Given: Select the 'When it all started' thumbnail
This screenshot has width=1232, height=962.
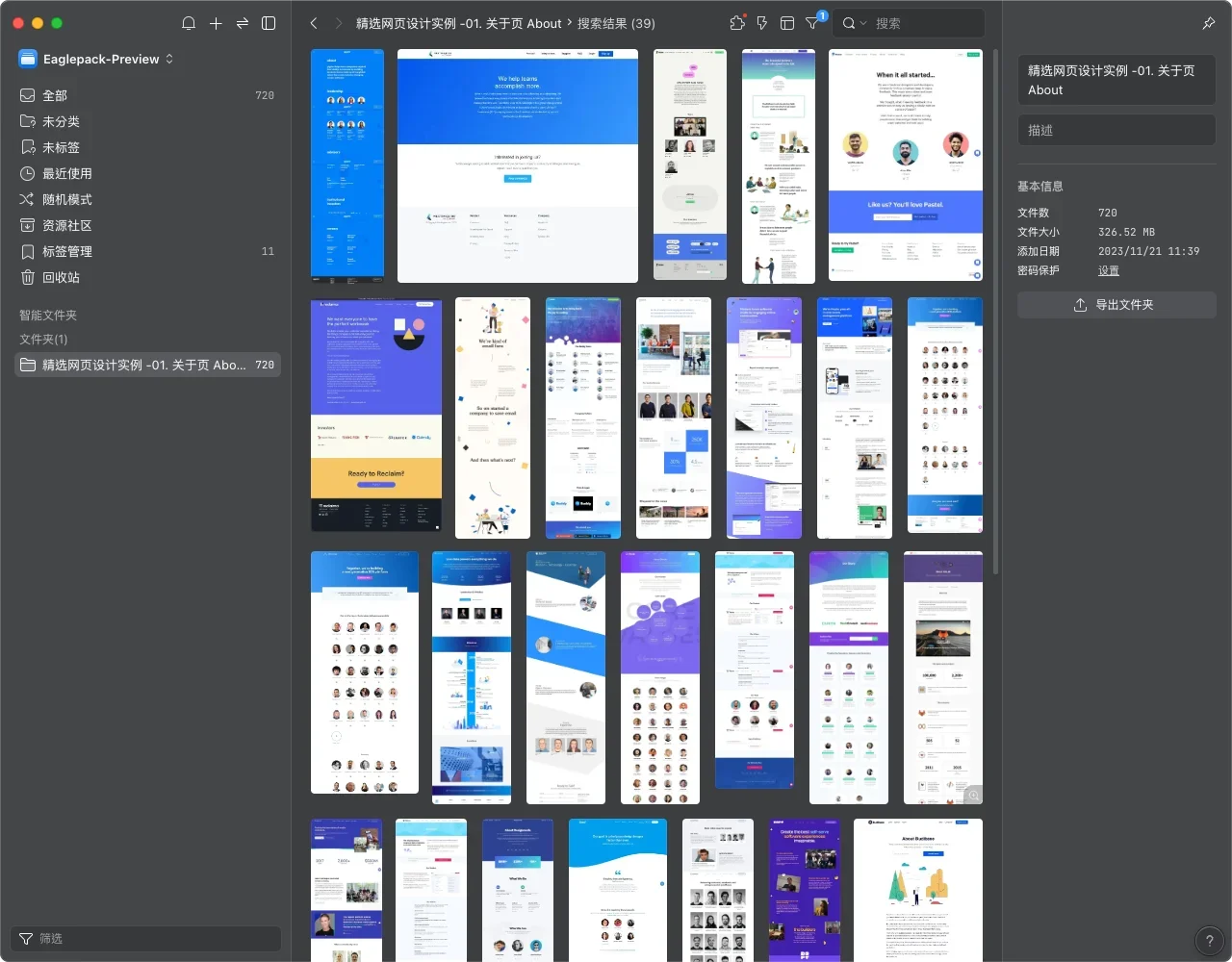Looking at the screenshot, I should tap(906, 165).
